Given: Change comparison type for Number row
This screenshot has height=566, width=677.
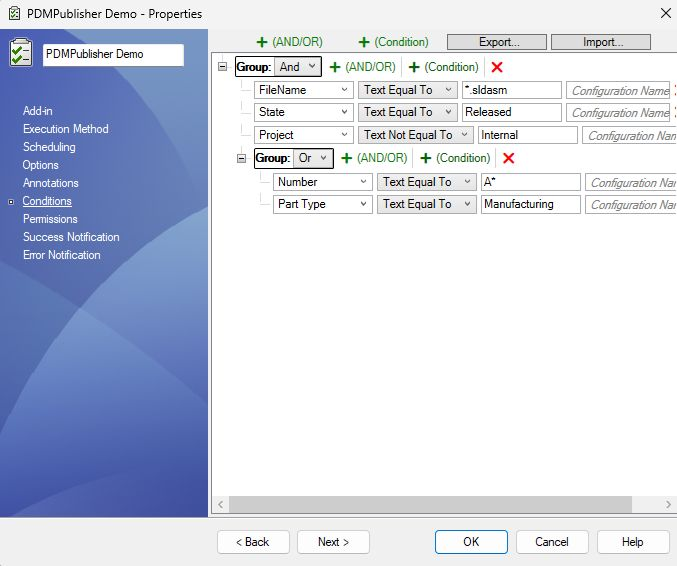Looking at the screenshot, I should pyautogui.click(x=427, y=182).
